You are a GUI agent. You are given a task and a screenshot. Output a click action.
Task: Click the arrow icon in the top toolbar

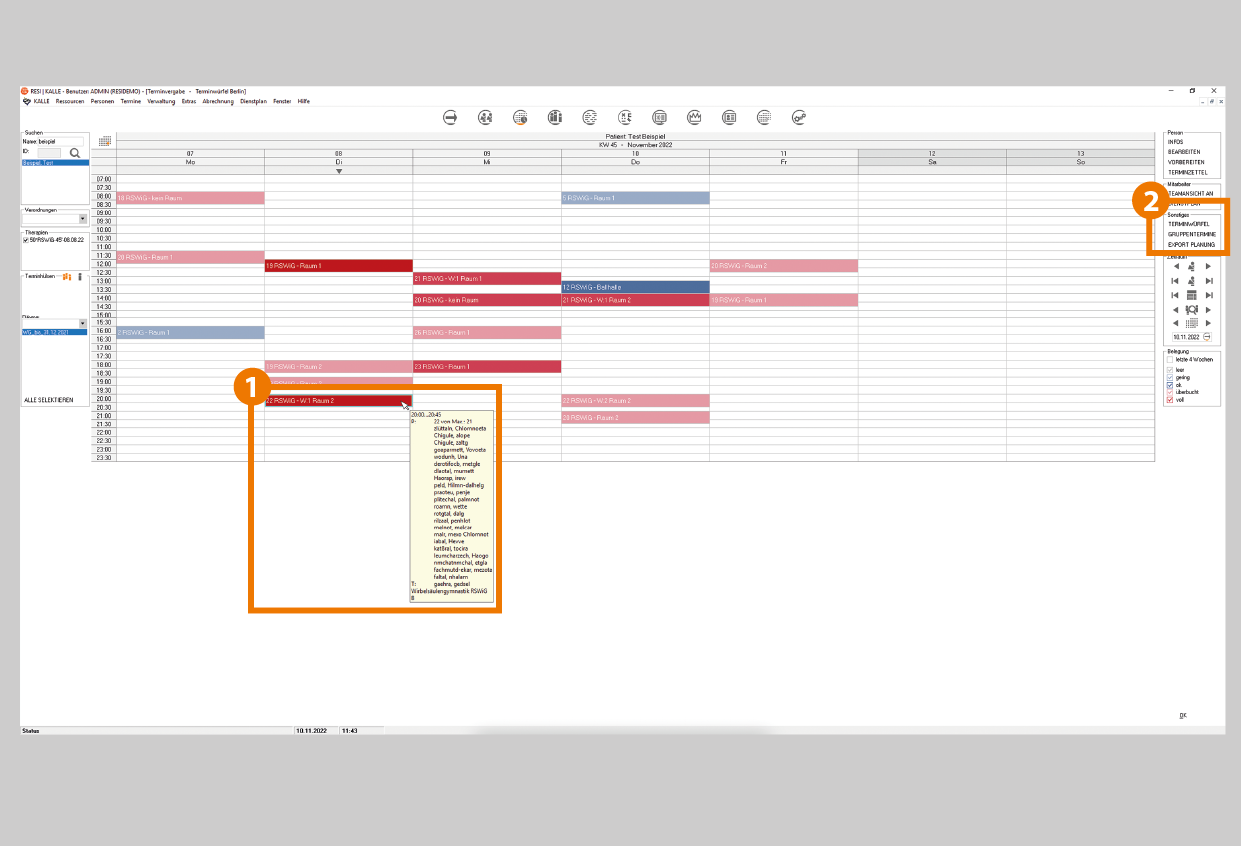(x=450, y=117)
